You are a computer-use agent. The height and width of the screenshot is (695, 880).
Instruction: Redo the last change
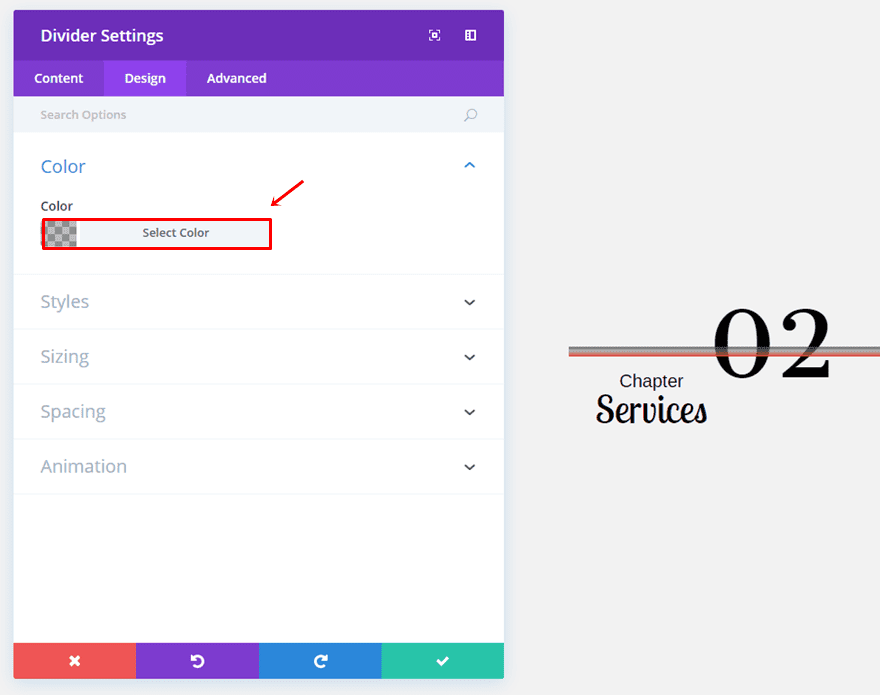320,661
